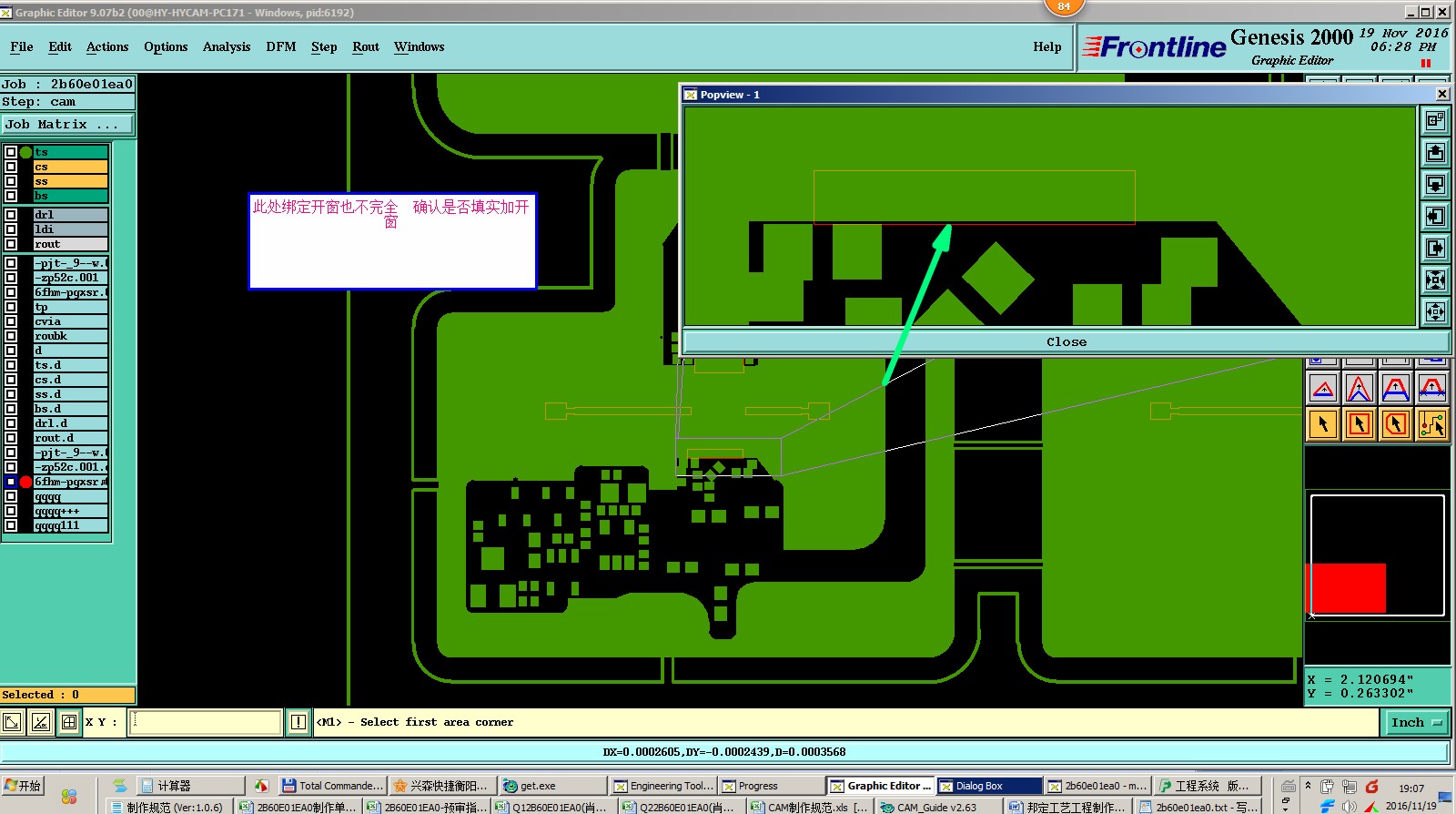Select the qqqq+++ layer name
Viewport: 1456px width, 814px height.
pyautogui.click(x=71, y=511)
